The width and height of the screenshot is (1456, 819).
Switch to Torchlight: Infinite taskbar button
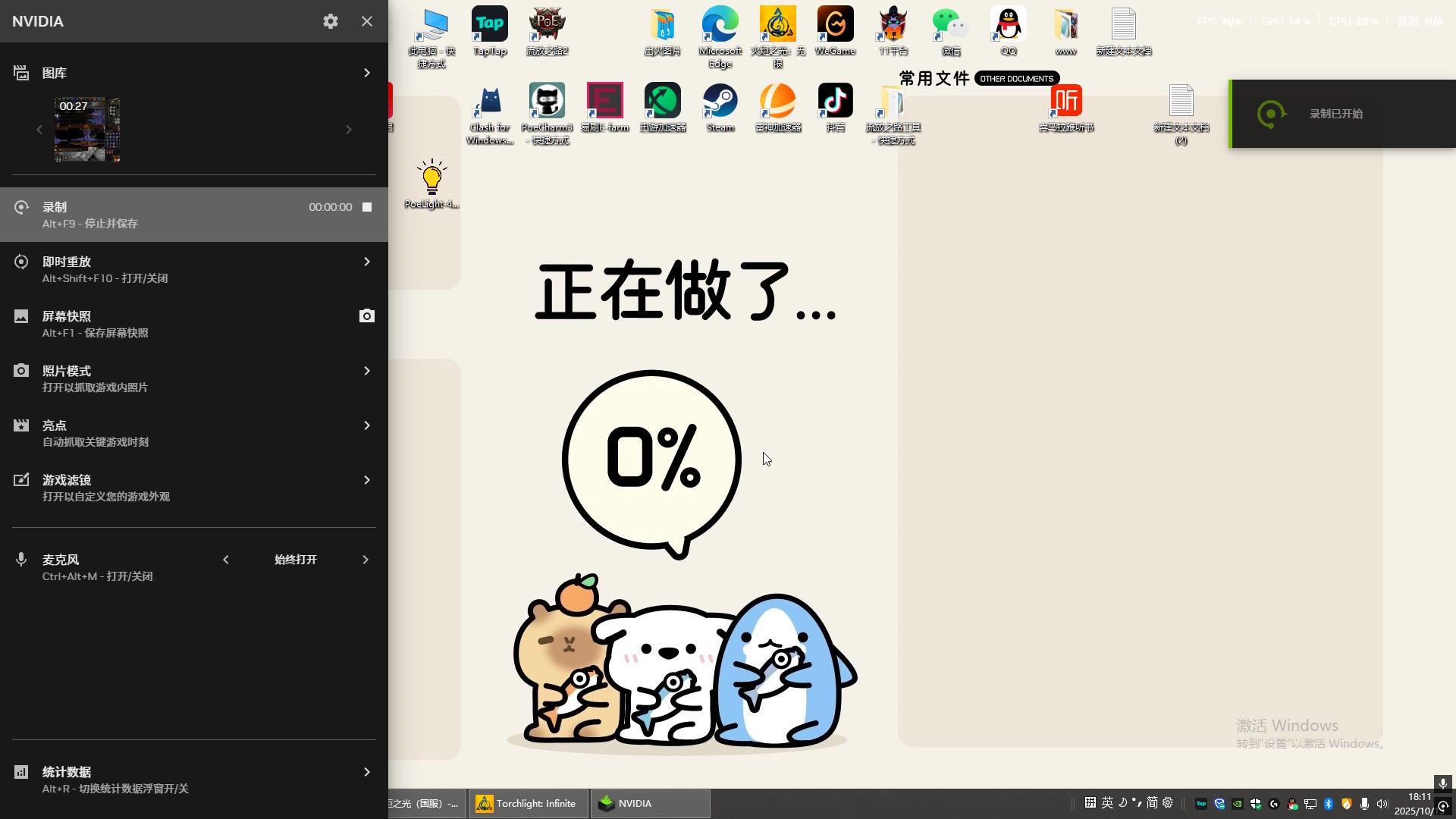(x=528, y=804)
